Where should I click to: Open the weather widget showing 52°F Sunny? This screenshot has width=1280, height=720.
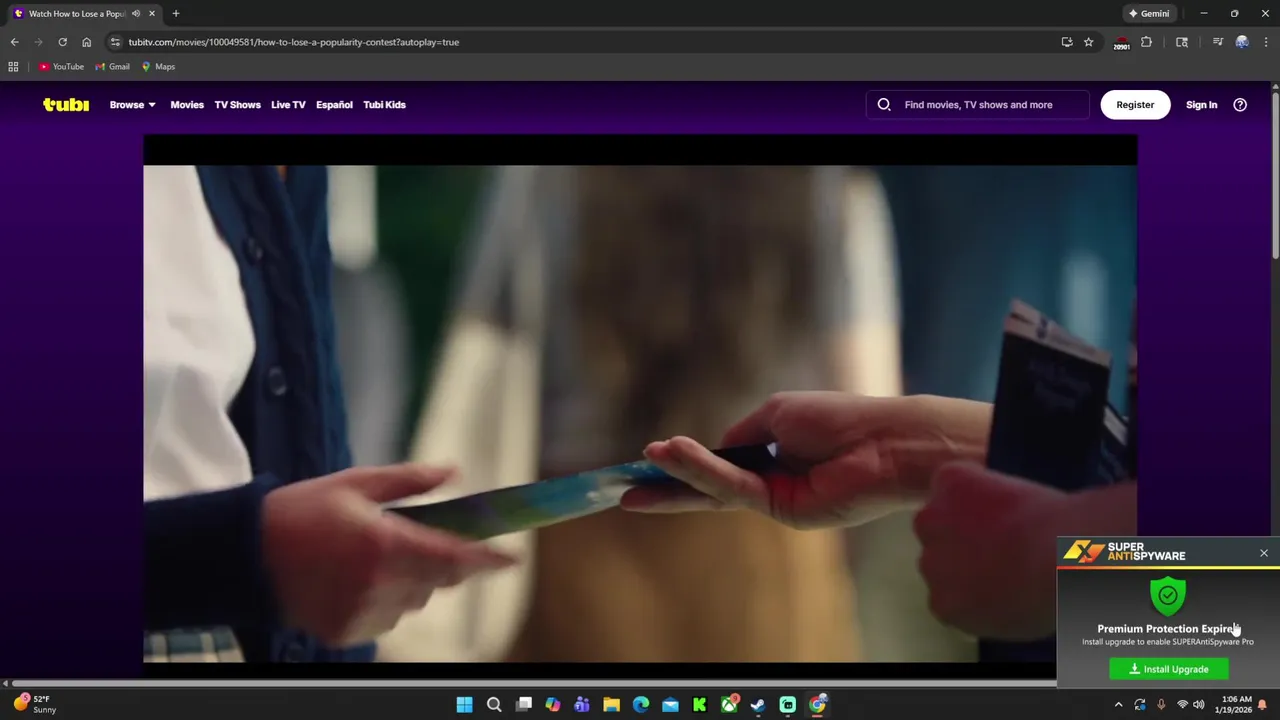click(x=34, y=704)
